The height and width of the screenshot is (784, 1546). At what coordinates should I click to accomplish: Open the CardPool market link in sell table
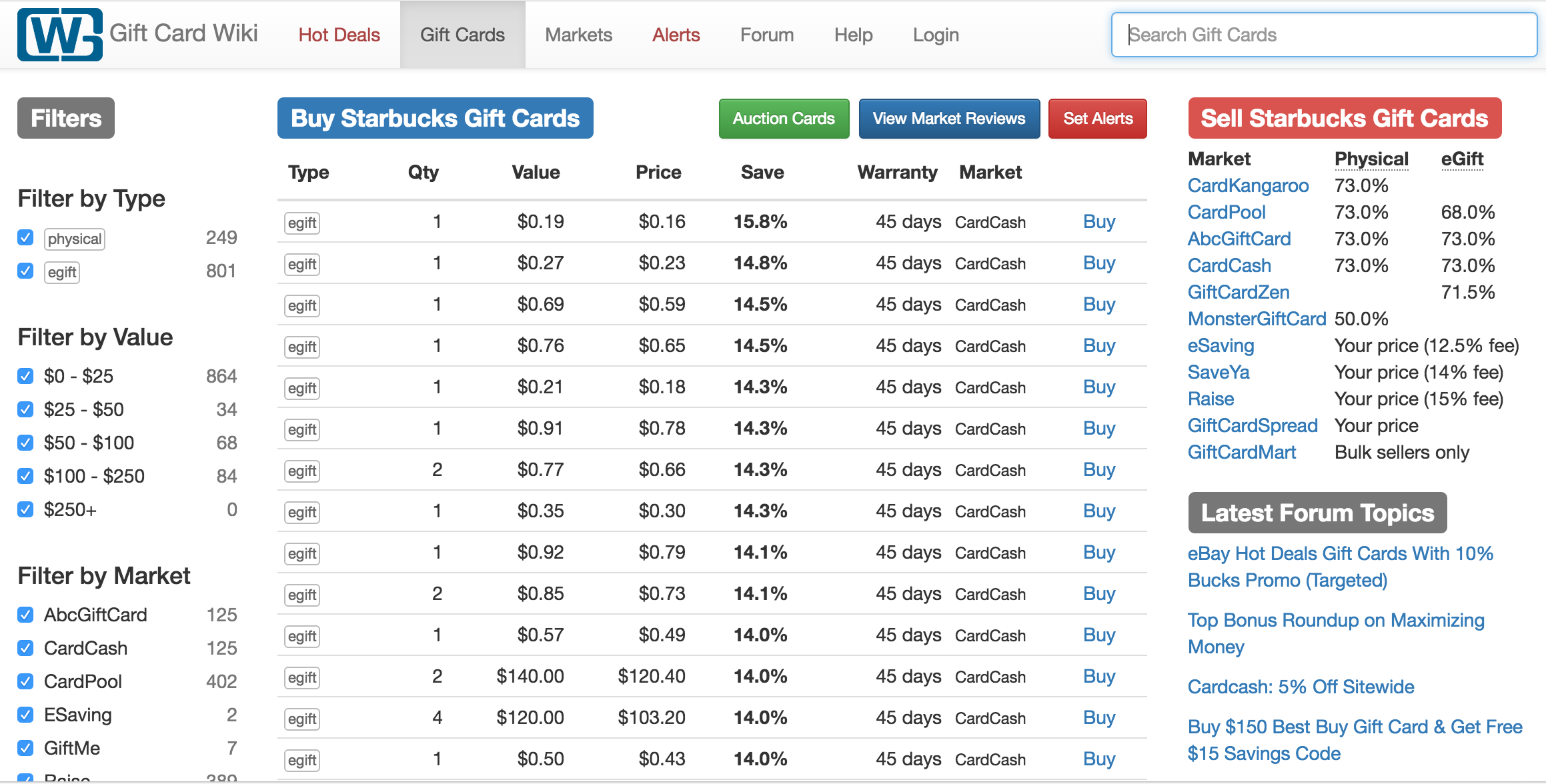pyautogui.click(x=1227, y=212)
